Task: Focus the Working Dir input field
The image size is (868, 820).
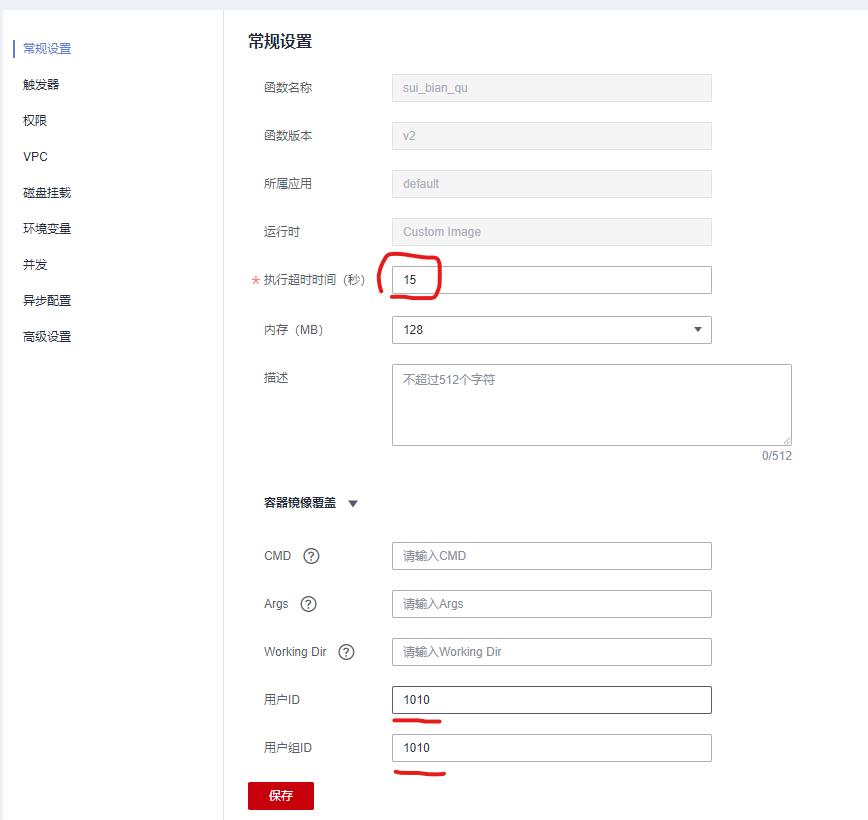Action: pyautogui.click(x=551, y=652)
